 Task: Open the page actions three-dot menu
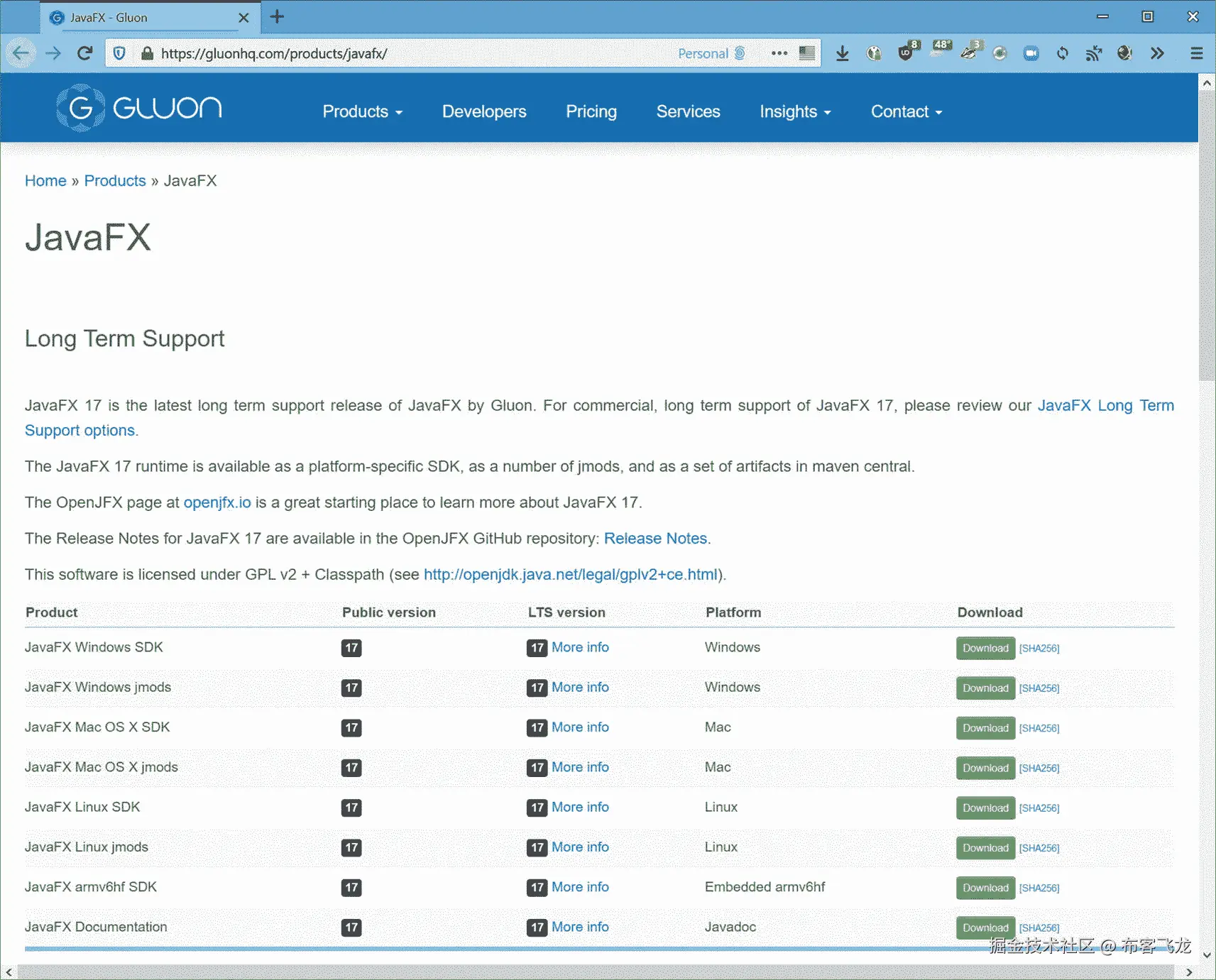(x=779, y=53)
